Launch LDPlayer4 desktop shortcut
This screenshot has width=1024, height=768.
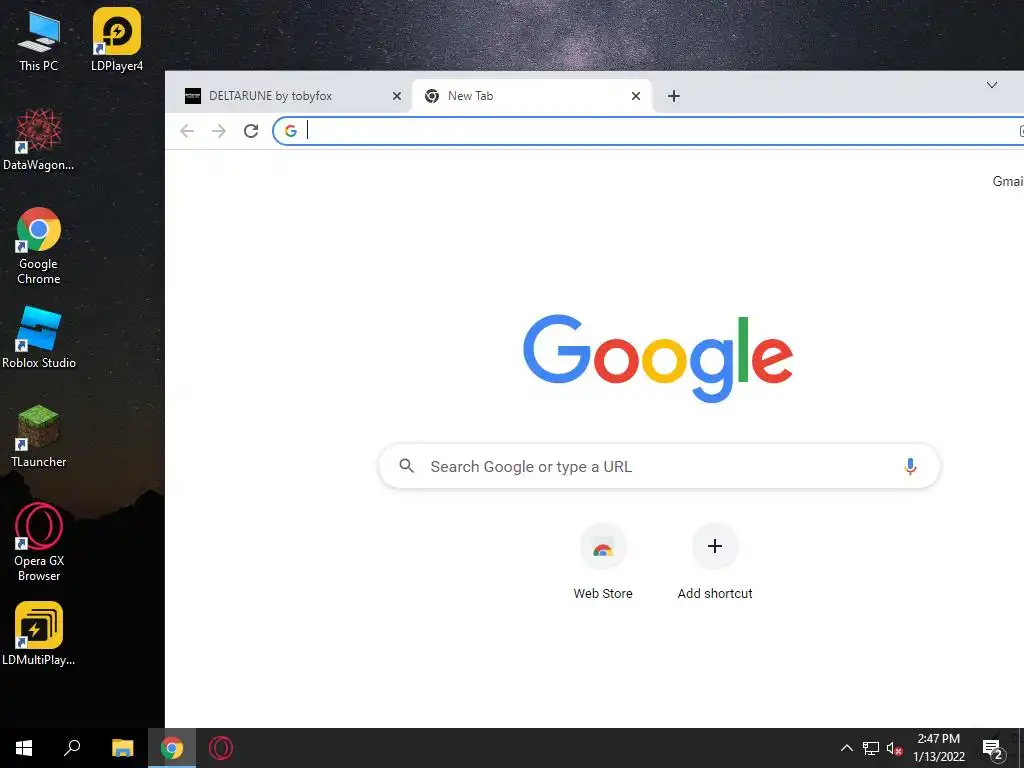coord(117,40)
